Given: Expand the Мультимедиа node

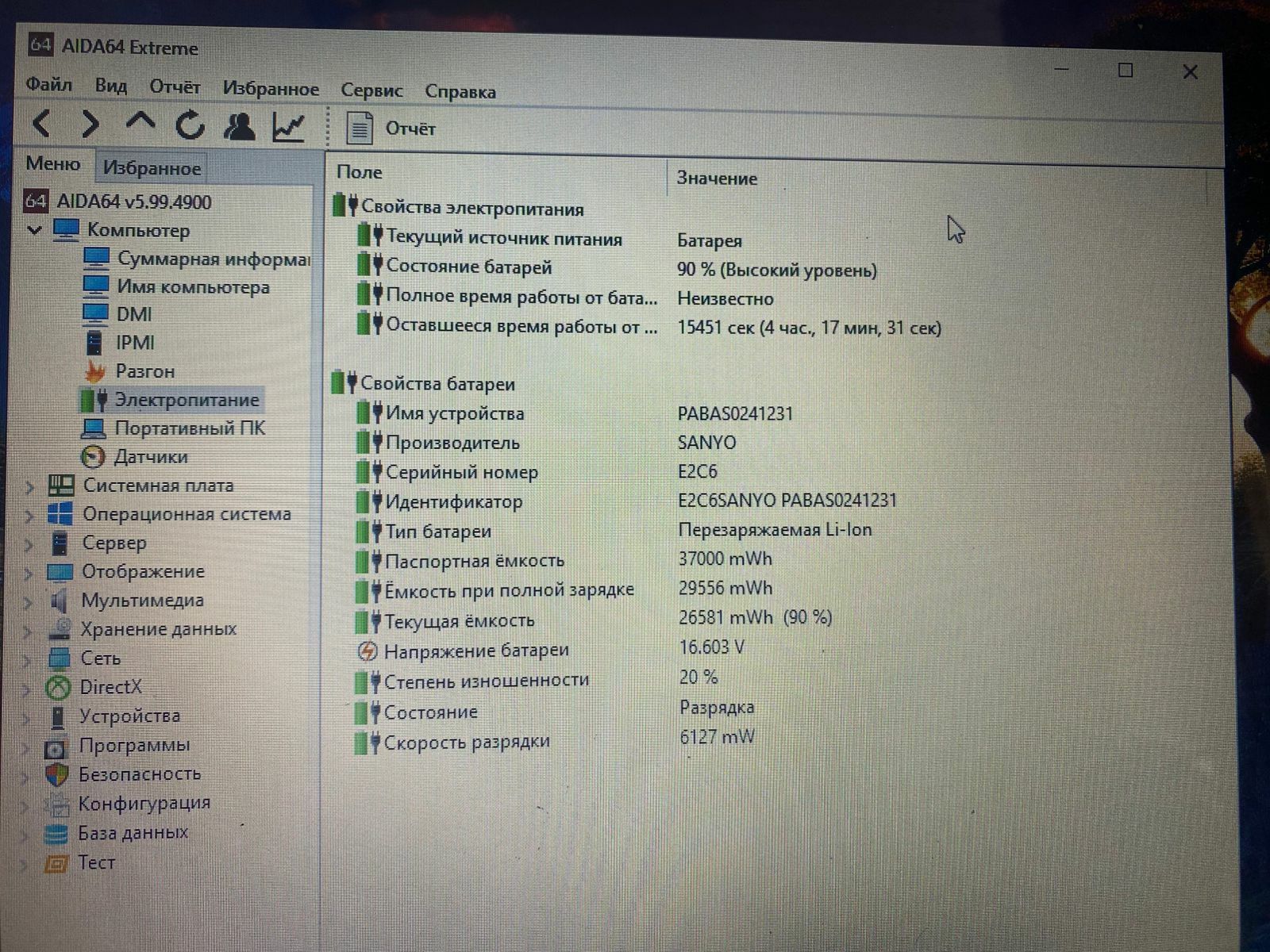Looking at the screenshot, I should click(x=29, y=602).
